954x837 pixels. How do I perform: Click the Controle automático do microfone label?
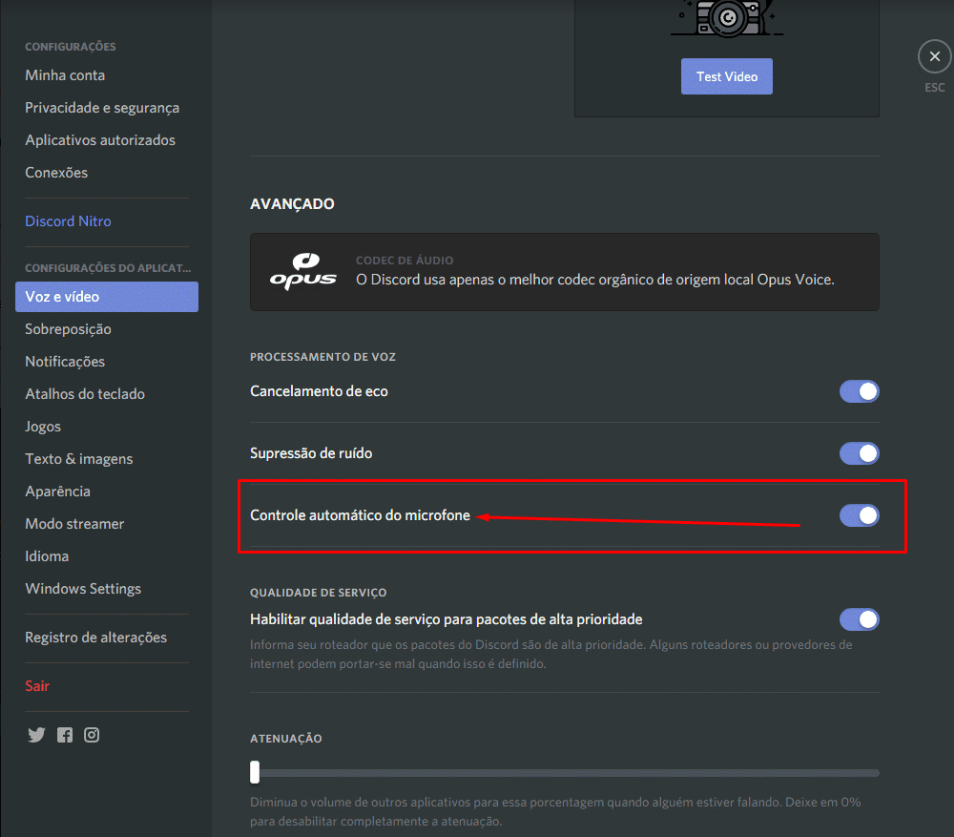pos(360,515)
